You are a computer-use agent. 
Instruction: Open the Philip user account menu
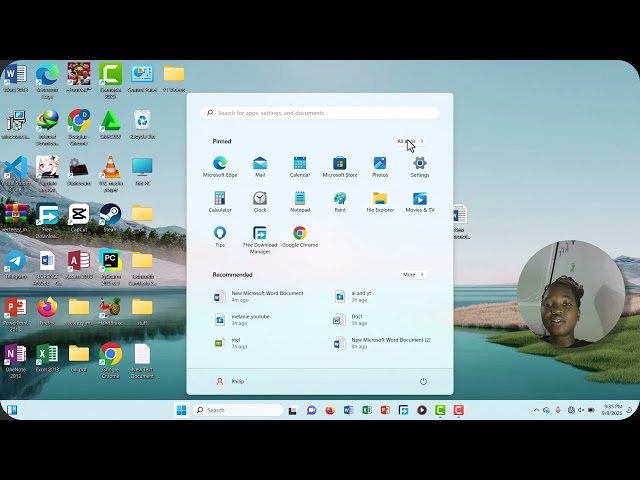(x=230, y=381)
